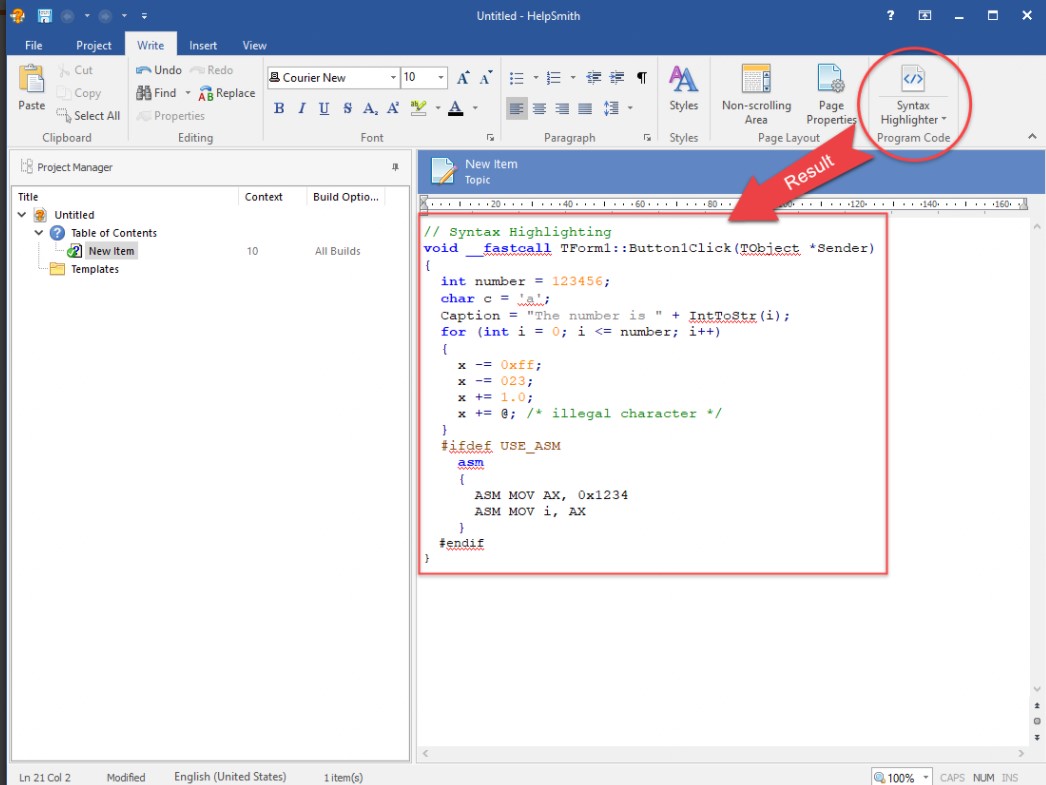
Task: Open the font color dropdown arrow
Action: coord(475,109)
